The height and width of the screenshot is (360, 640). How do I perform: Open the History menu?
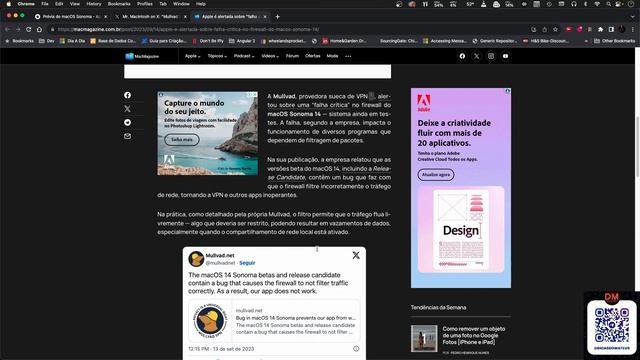coord(93,4)
